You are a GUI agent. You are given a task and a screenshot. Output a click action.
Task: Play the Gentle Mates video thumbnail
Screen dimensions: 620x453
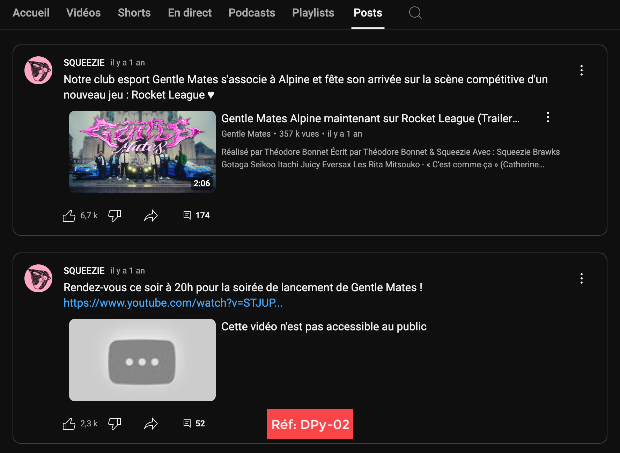click(142, 152)
